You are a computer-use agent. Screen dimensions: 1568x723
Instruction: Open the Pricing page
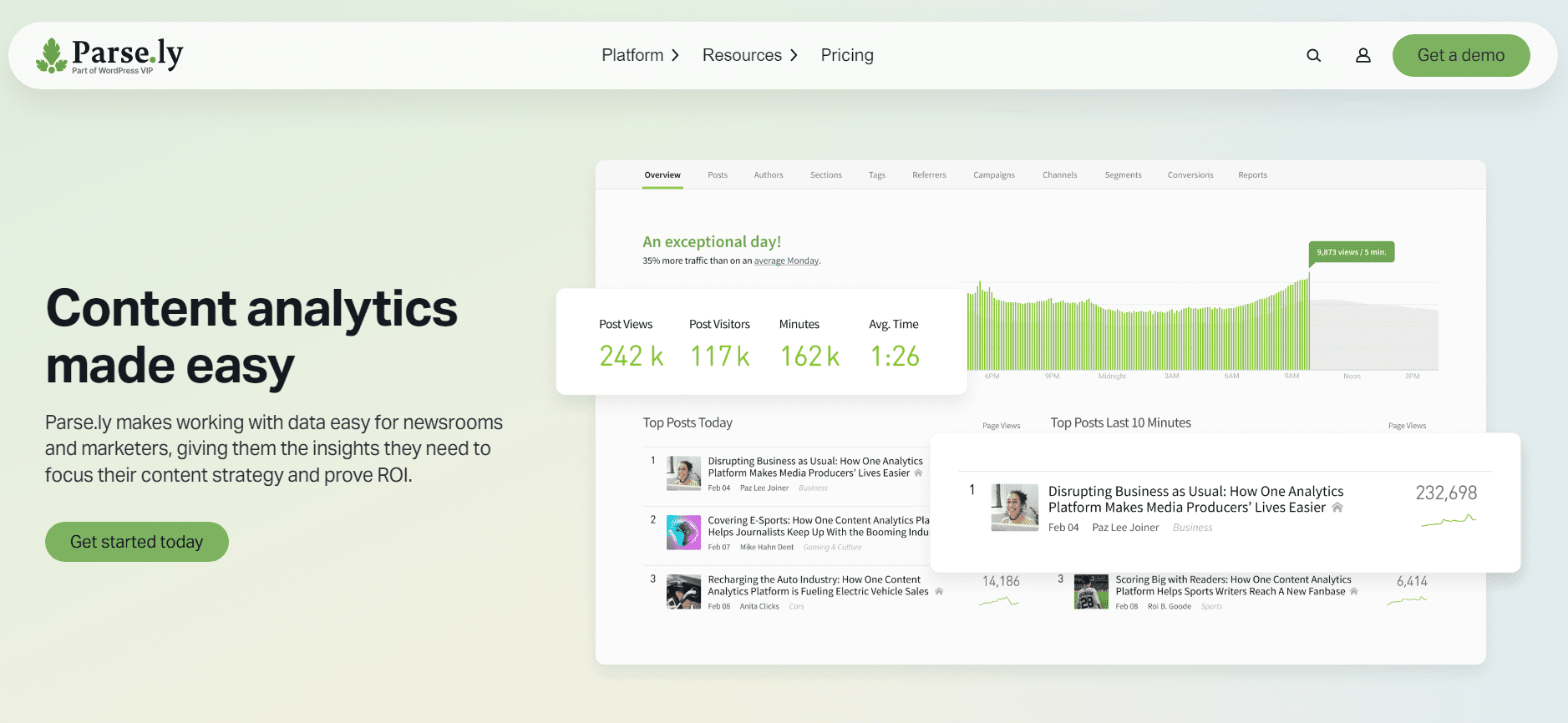[x=847, y=56]
